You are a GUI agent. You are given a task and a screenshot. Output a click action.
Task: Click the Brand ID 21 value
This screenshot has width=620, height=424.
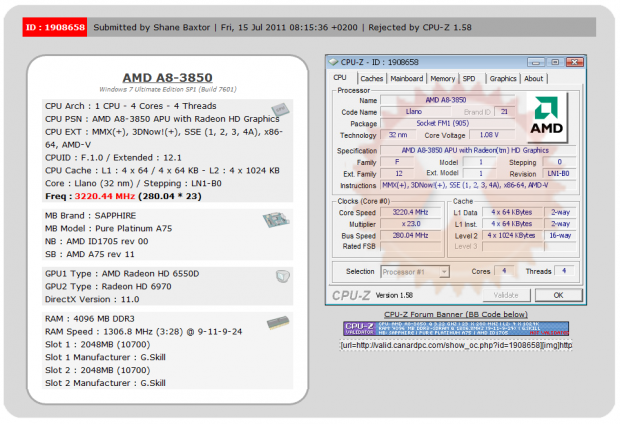pyautogui.click(x=505, y=112)
